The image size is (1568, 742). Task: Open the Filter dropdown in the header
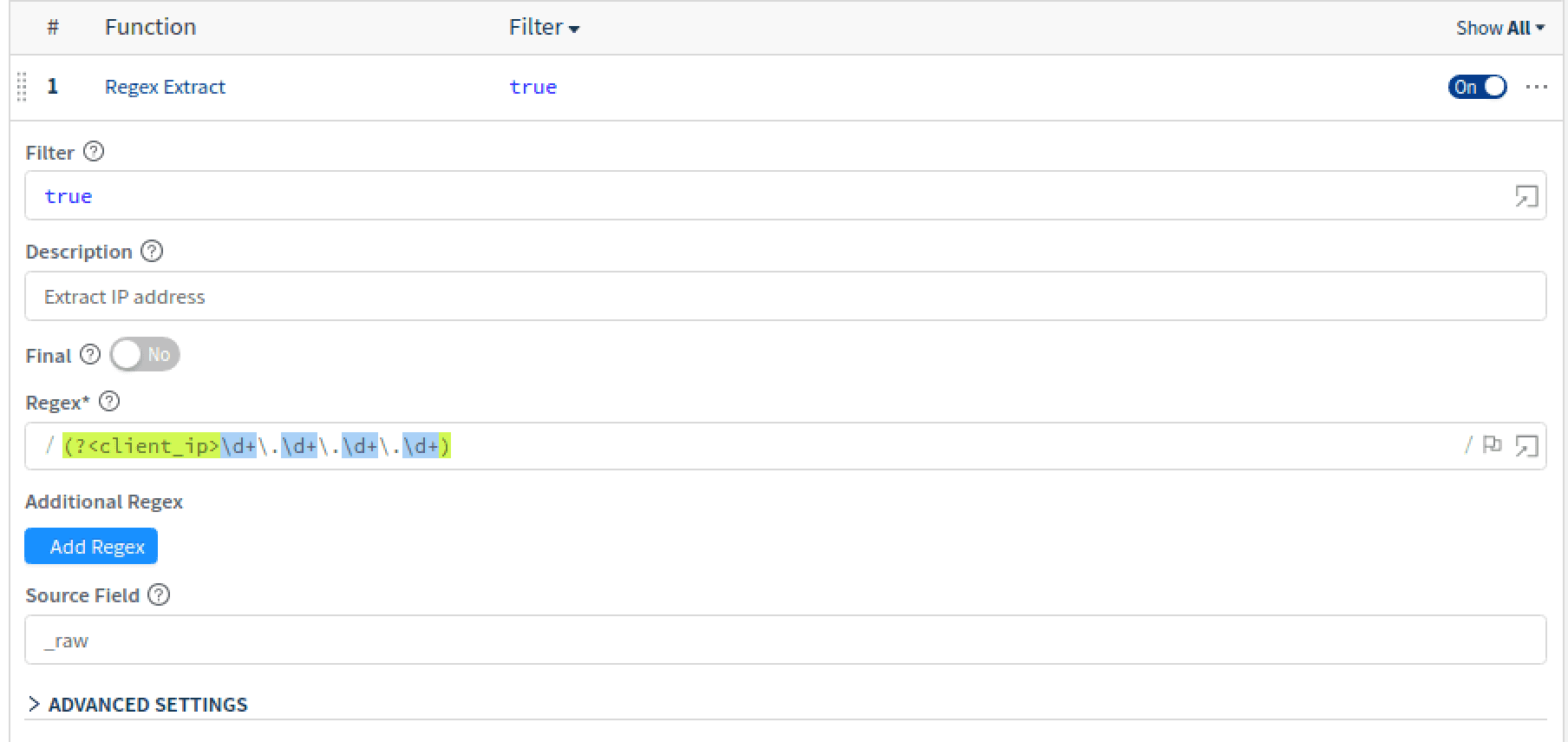point(543,27)
